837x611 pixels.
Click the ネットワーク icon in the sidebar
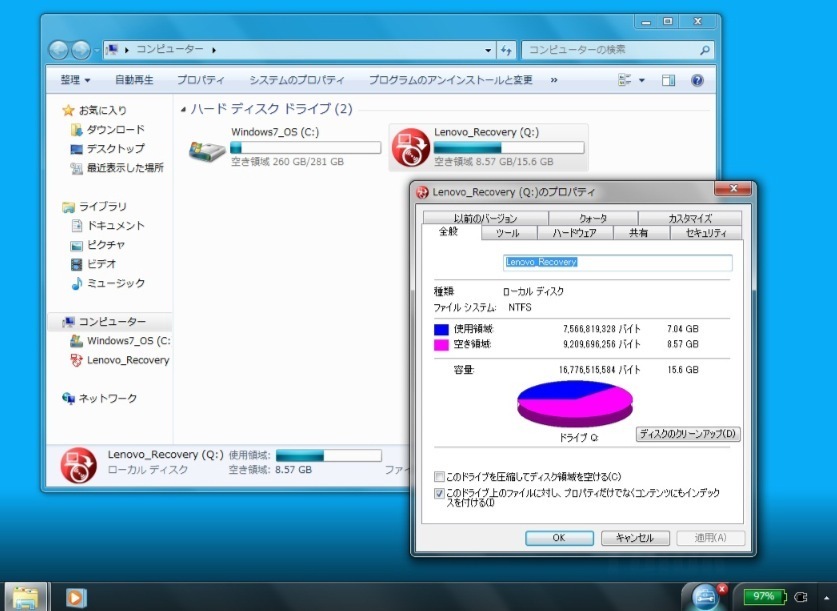click(x=68, y=399)
